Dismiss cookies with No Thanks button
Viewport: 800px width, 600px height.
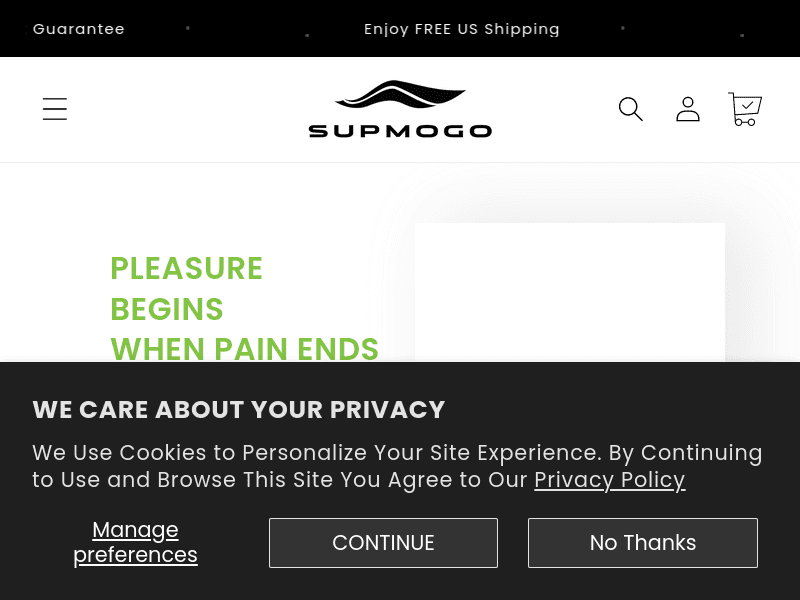pyautogui.click(x=643, y=543)
